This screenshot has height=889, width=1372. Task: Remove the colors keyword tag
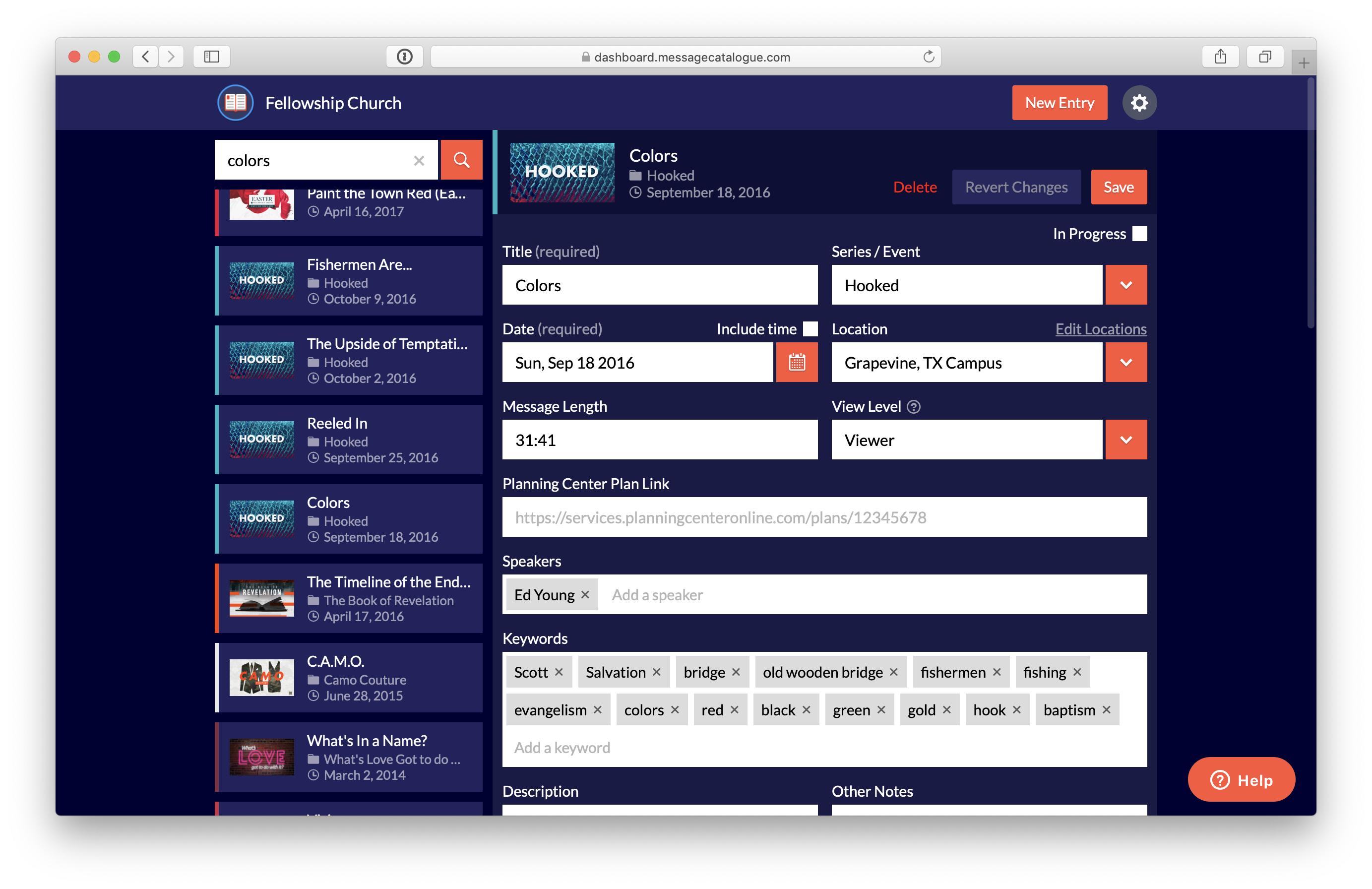tap(675, 710)
